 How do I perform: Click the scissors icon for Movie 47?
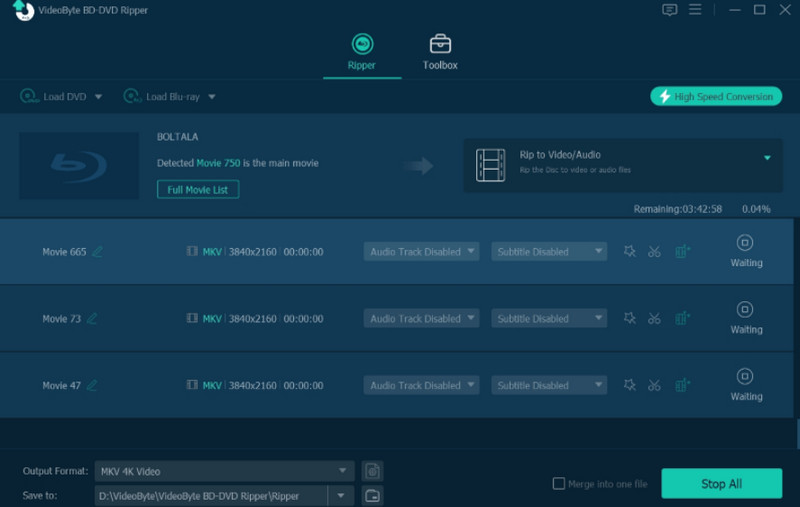point(654,386)
